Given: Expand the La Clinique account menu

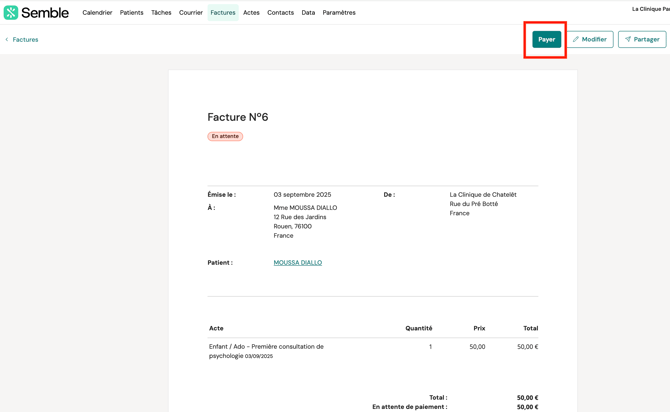Looking at the screenshot, I should pyautogui.click(x=650, y=9).
